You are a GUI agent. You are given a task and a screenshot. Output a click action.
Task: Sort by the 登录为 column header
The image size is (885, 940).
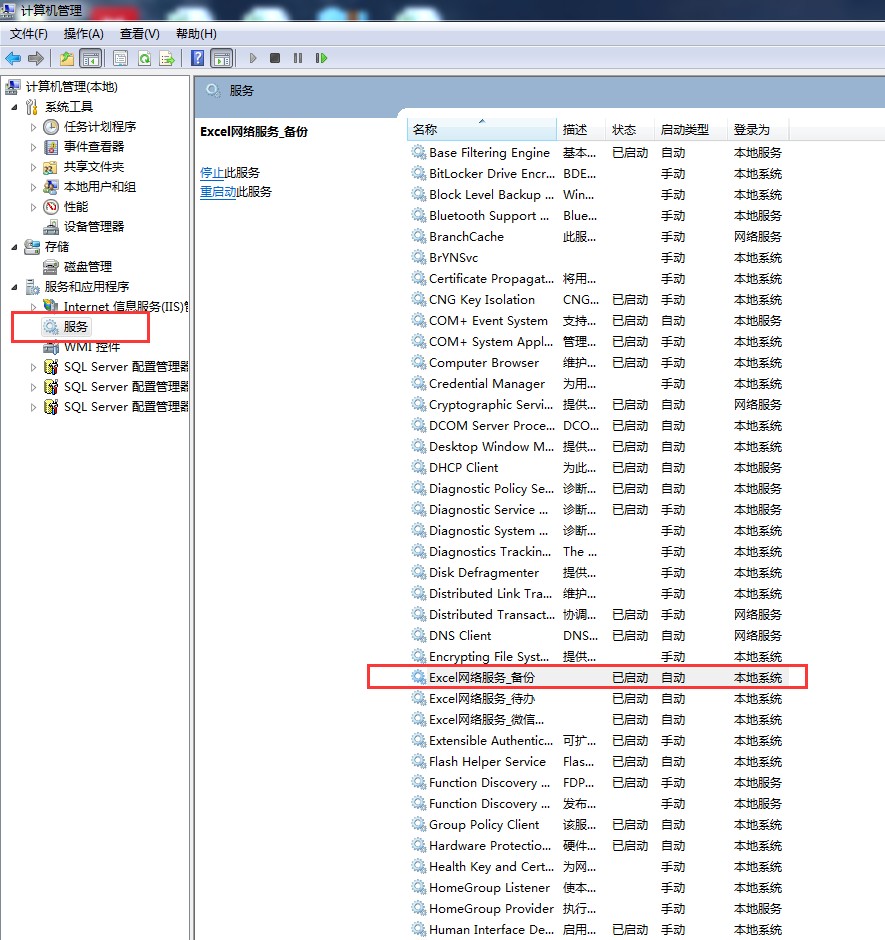(758, 129)
